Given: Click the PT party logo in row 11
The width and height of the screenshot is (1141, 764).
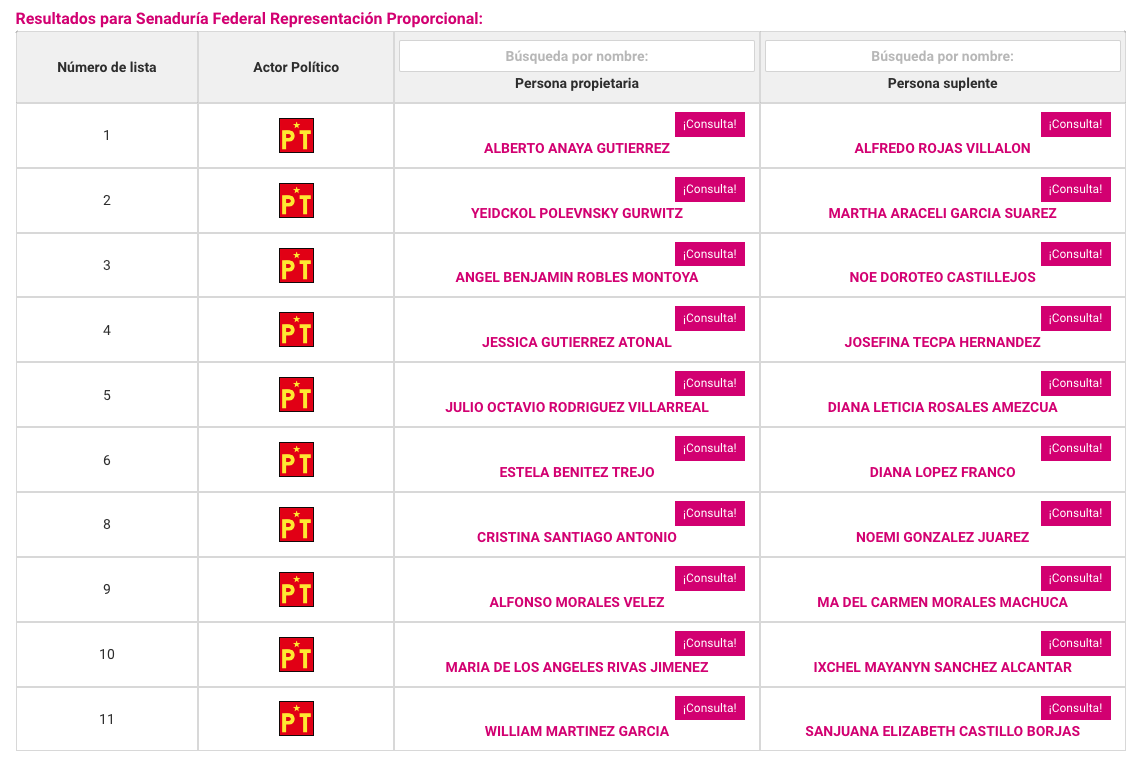Looking at the screenshot, I should pos(296,719).
